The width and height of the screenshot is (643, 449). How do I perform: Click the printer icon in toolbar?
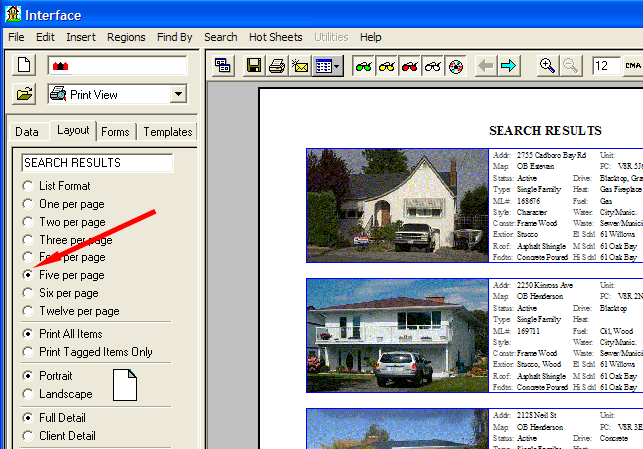click(277, 66)
